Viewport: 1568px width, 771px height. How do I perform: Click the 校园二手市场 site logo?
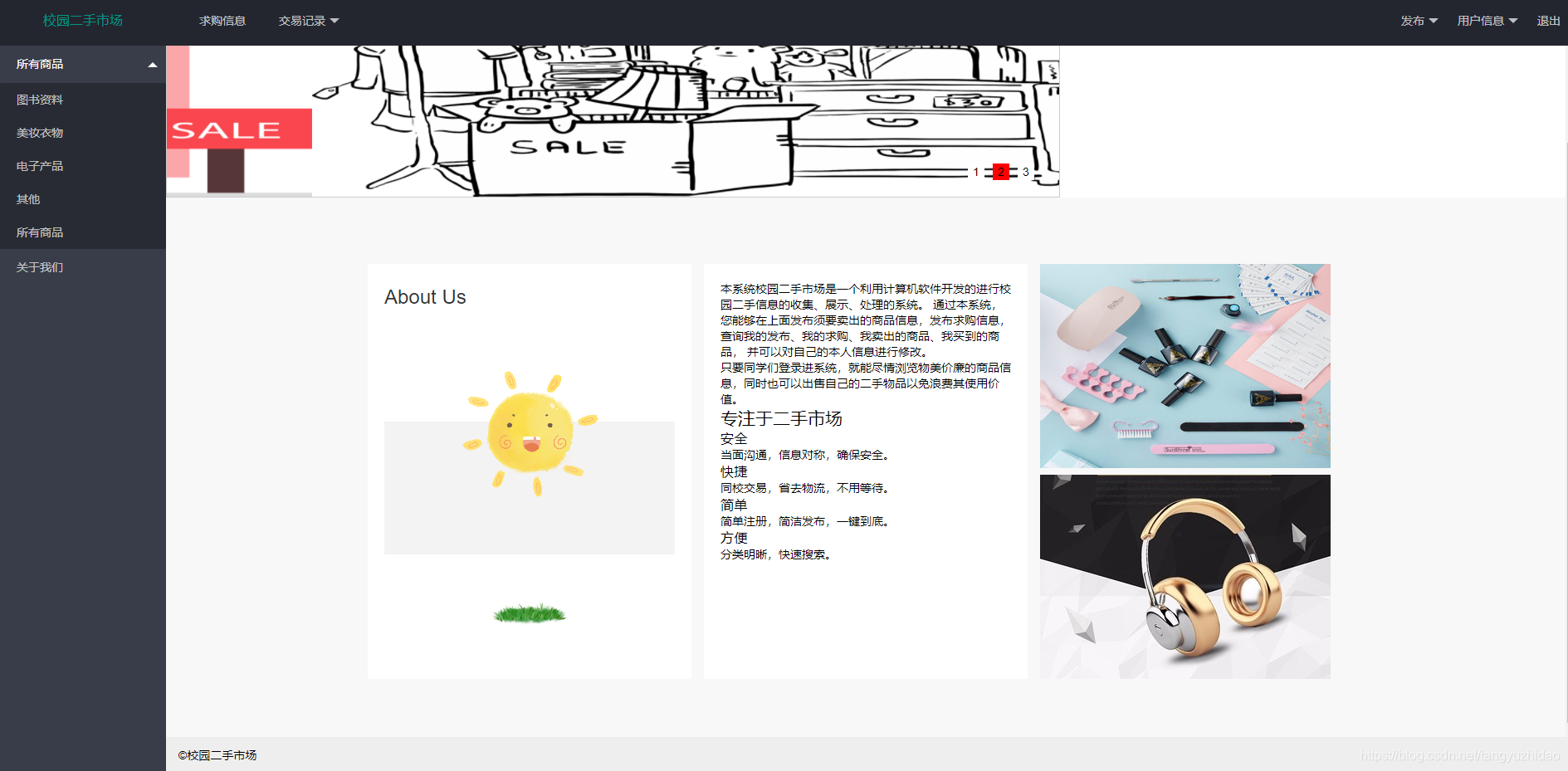click(x=82, y=21)
